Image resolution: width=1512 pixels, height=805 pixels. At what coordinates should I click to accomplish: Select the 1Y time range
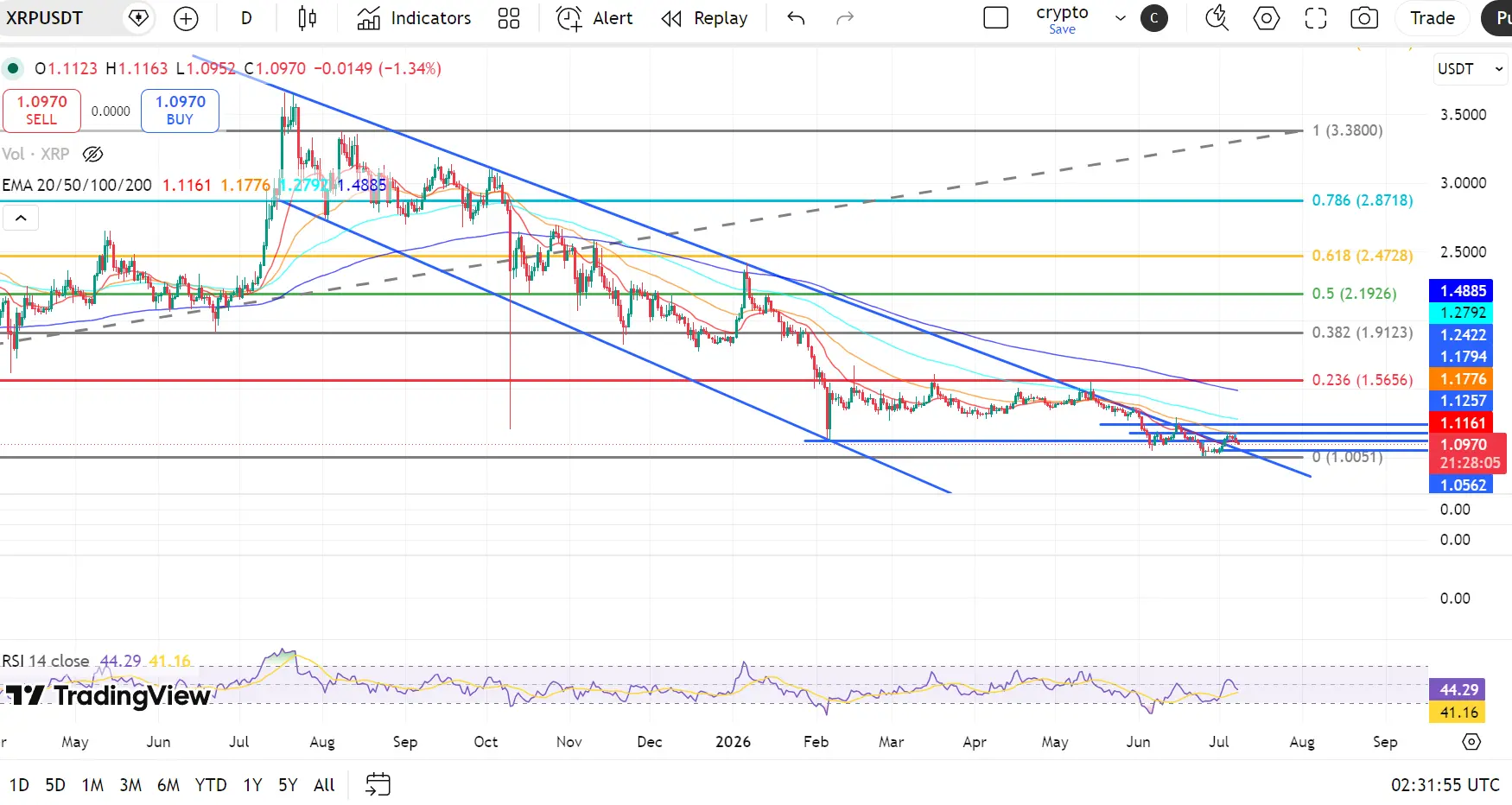(x=252, y=785)
